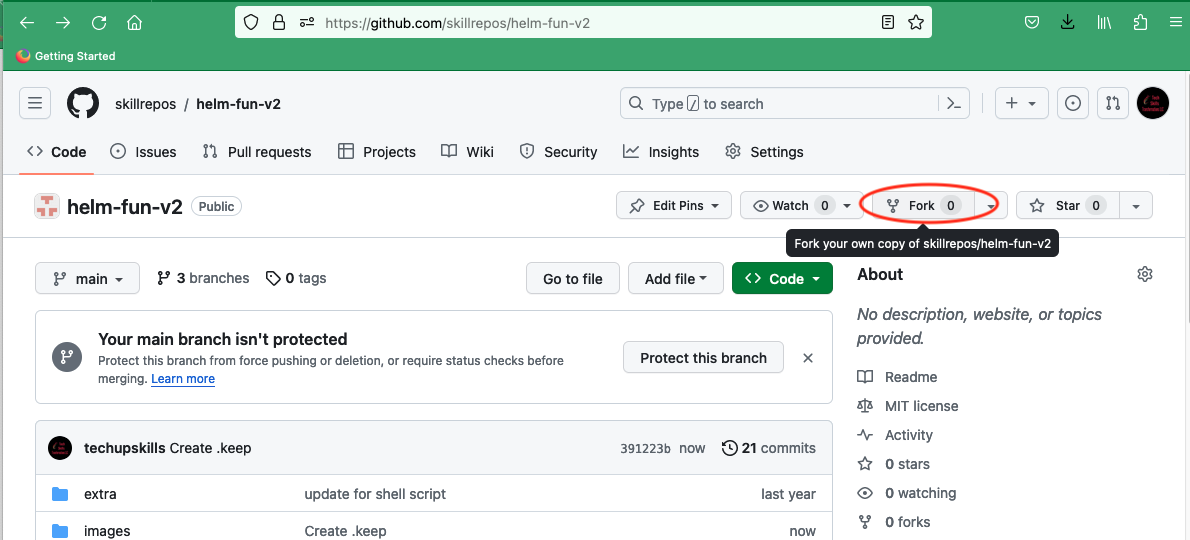Dismiss the branch protection notice

808,358
